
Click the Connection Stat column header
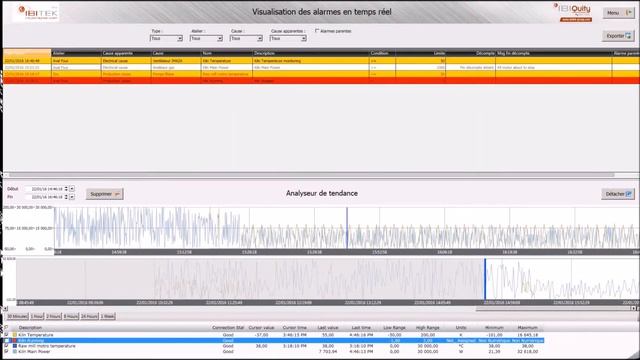click(x=228, y=328)
